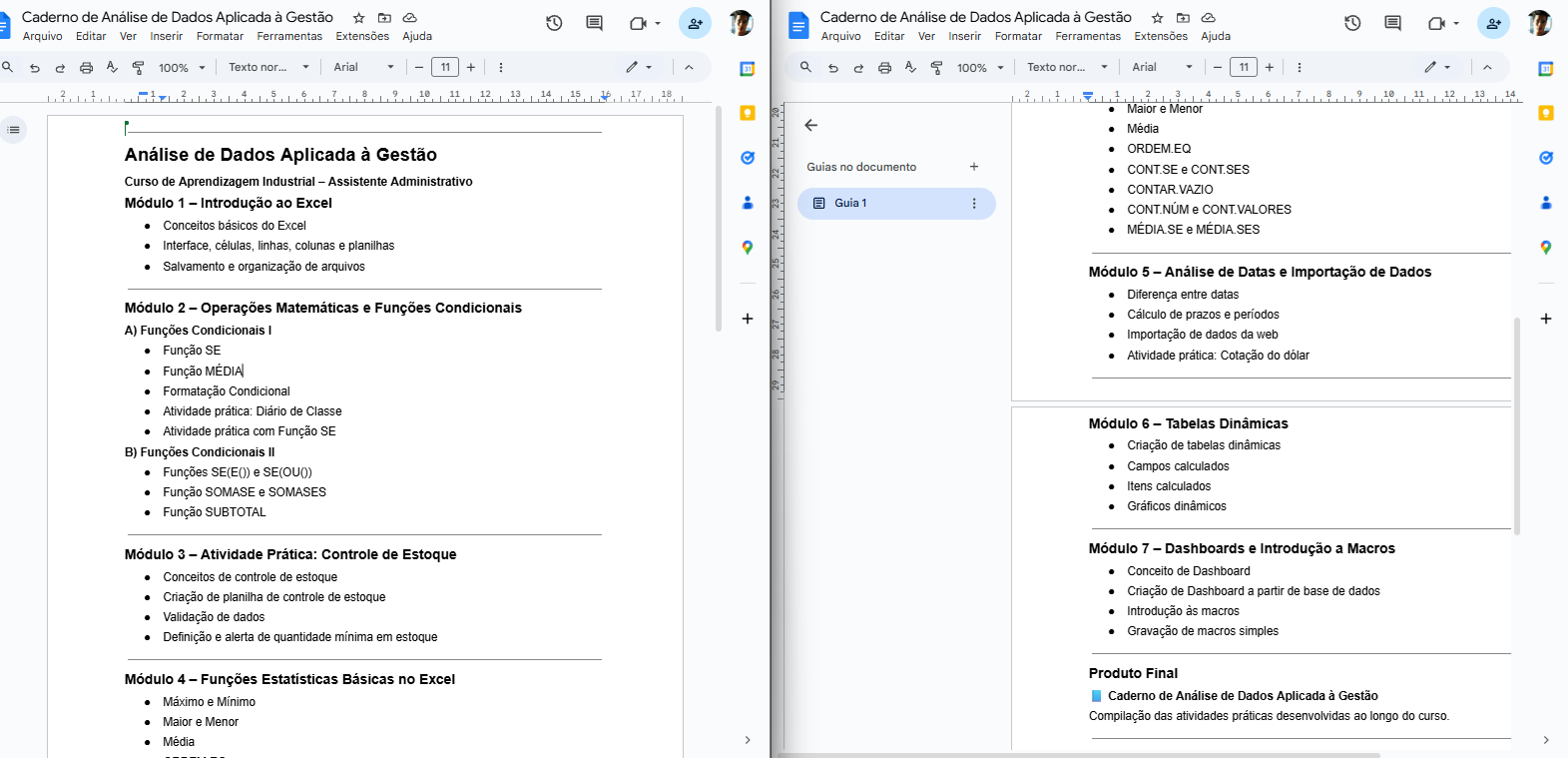Click font size field in left window
This screenshot has width=1568, height=758.
(445, 67)
